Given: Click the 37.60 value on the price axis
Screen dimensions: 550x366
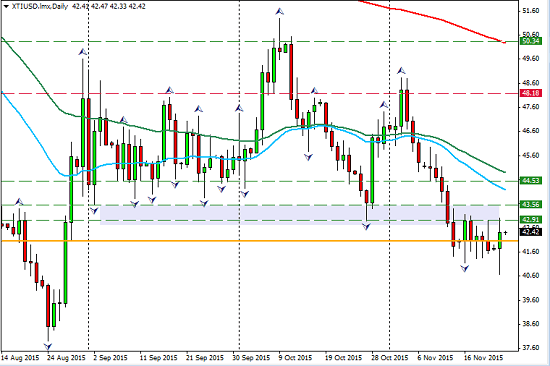Looking at the screenshot, I should (531, 347).
